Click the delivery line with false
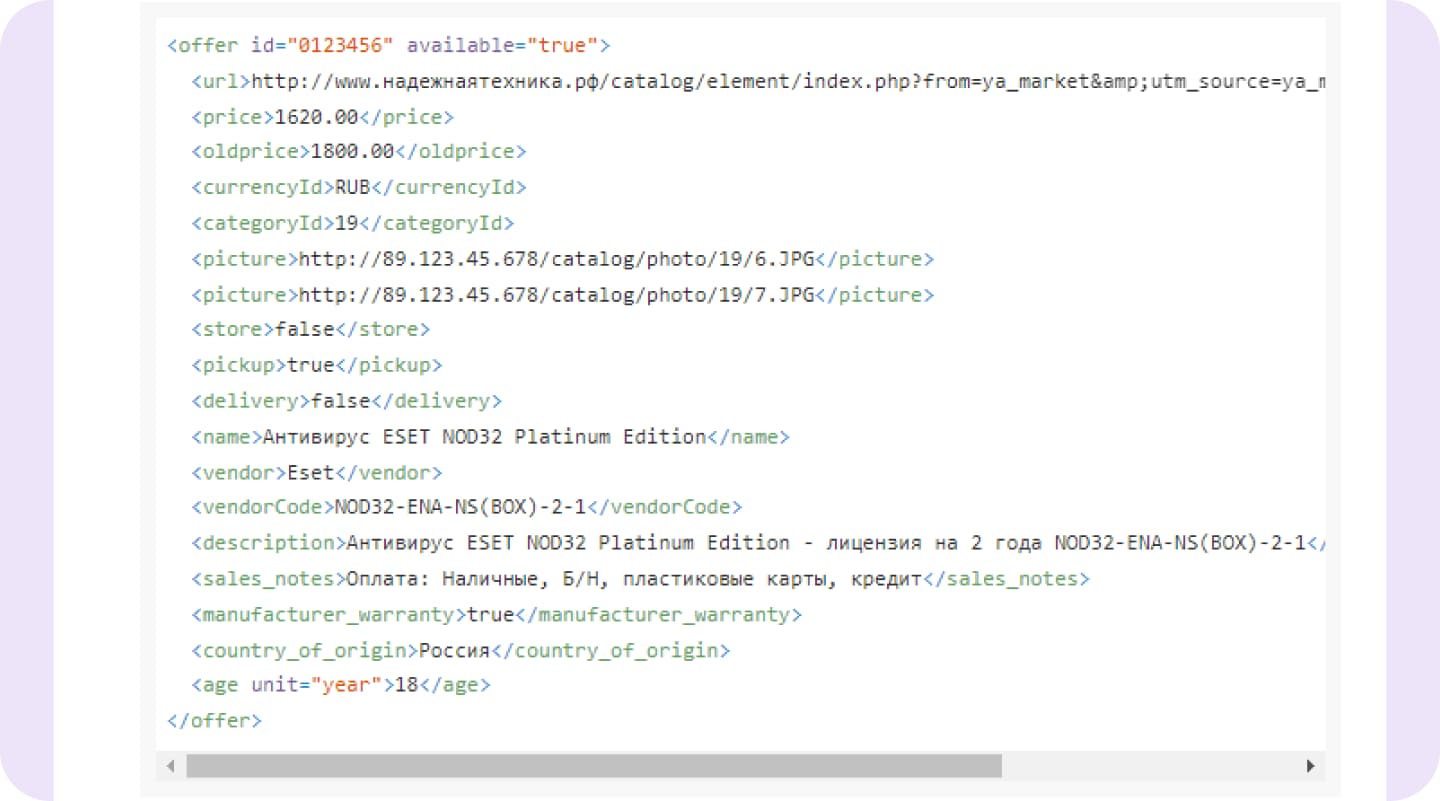This screenshot has width=1440, height=801. [x=347, y=401]
